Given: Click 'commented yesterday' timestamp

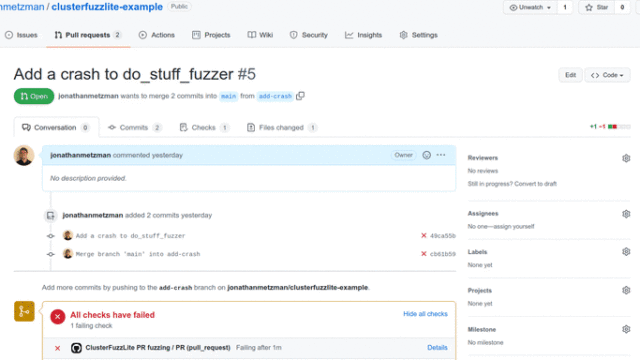Looking at the screenshot, I should pos(148,156).
